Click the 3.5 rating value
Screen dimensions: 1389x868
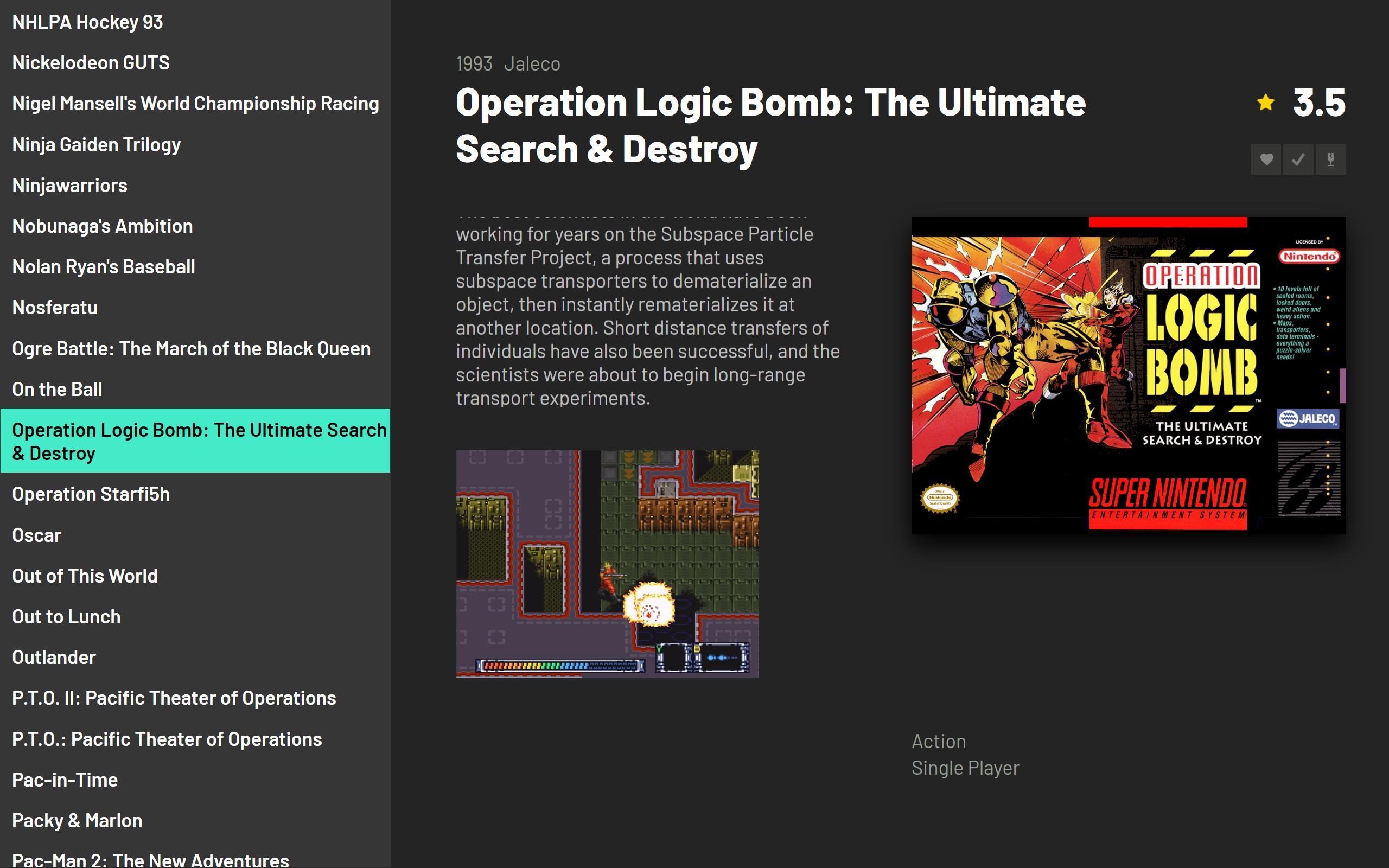(x=1319, y=103)
